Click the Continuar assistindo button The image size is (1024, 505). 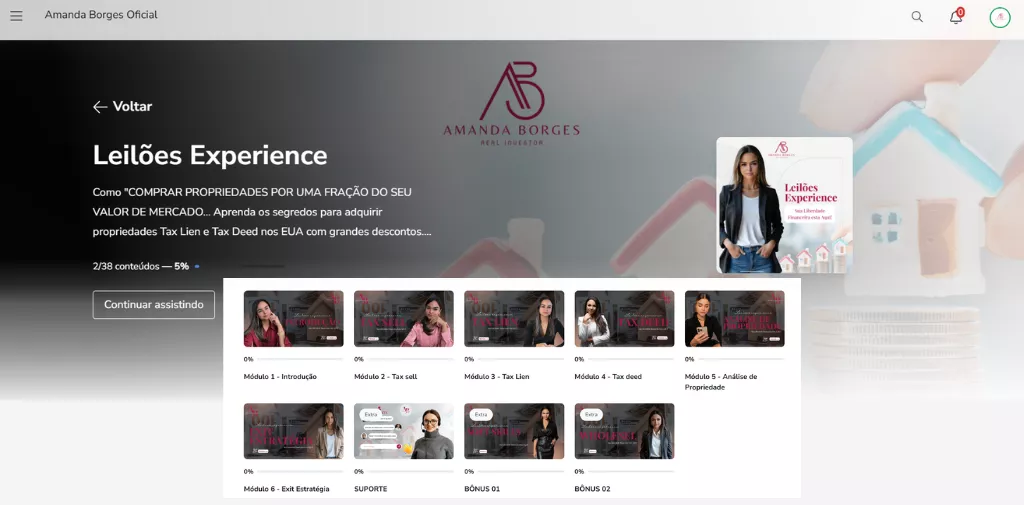153,304
